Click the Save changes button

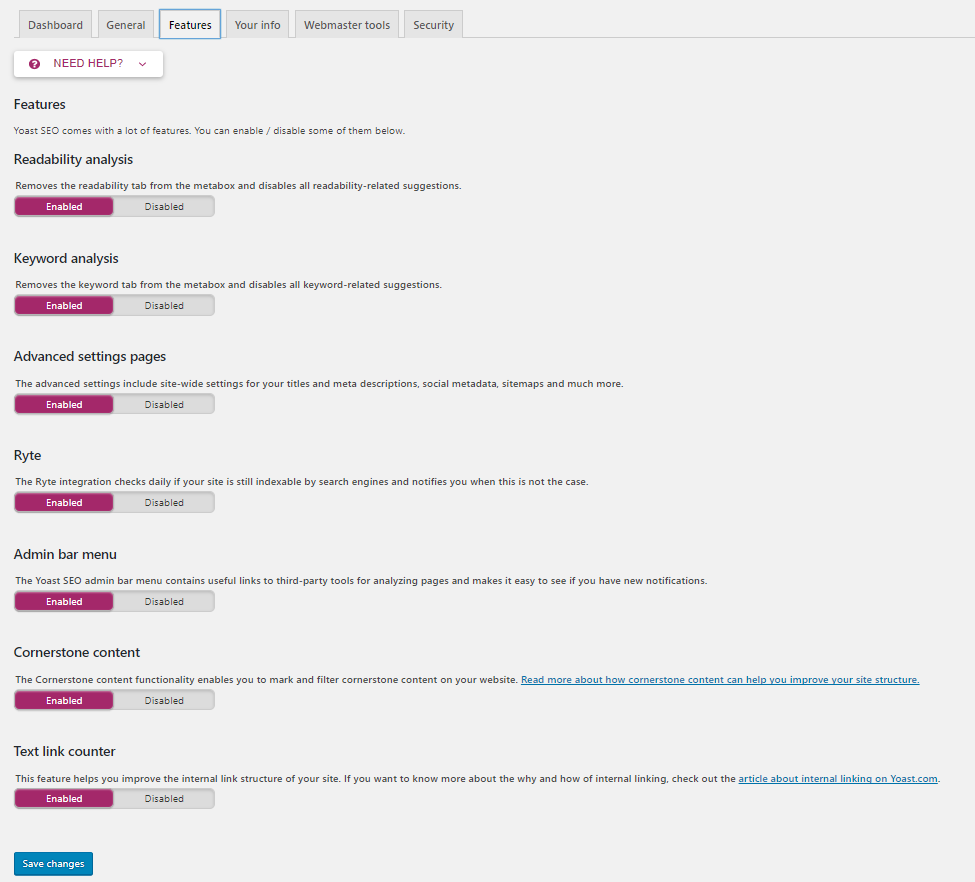(x=53, y=864)
